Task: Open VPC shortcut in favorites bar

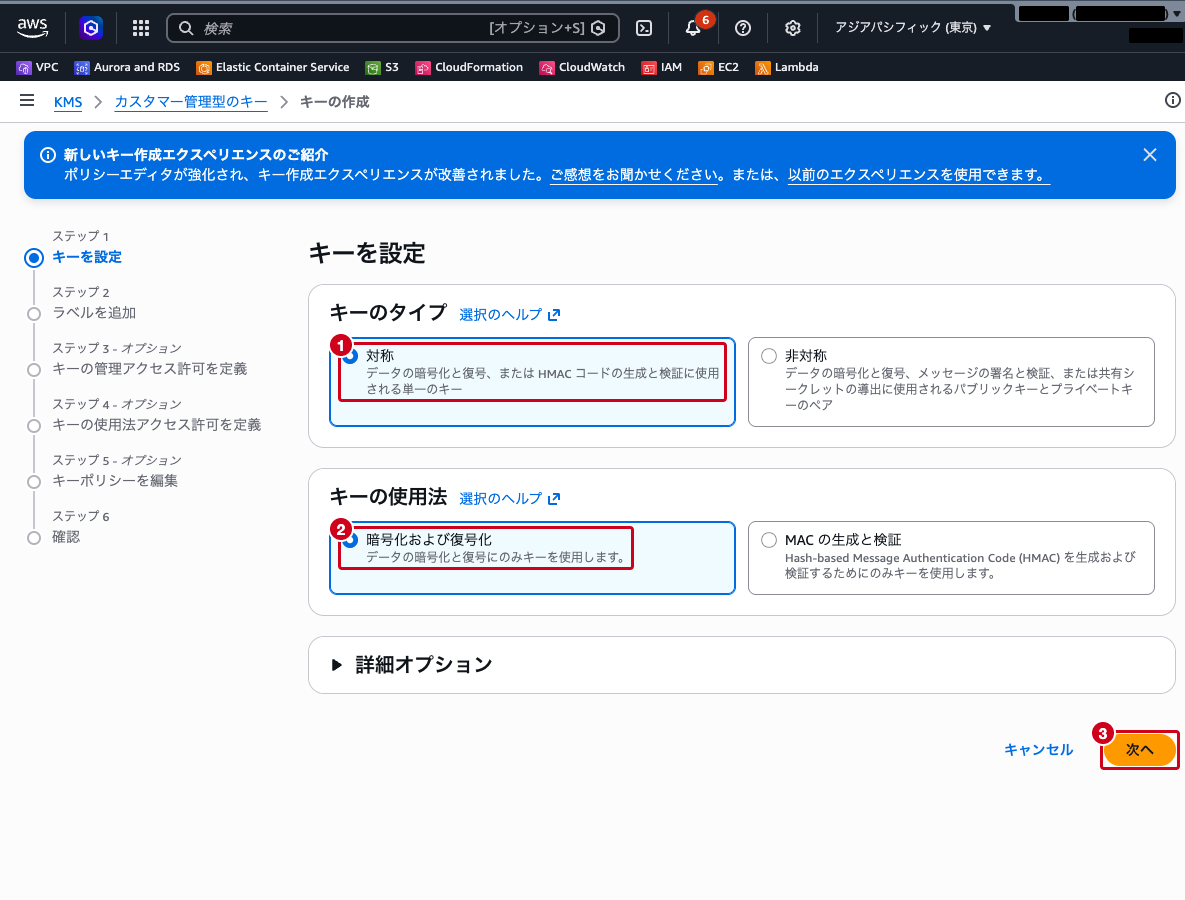Action: click(38, 67)
